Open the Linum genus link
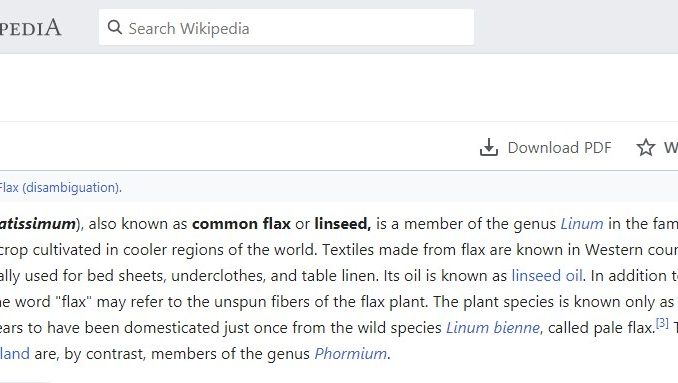This screenshot has width=678, height=383. click(582, 224)
